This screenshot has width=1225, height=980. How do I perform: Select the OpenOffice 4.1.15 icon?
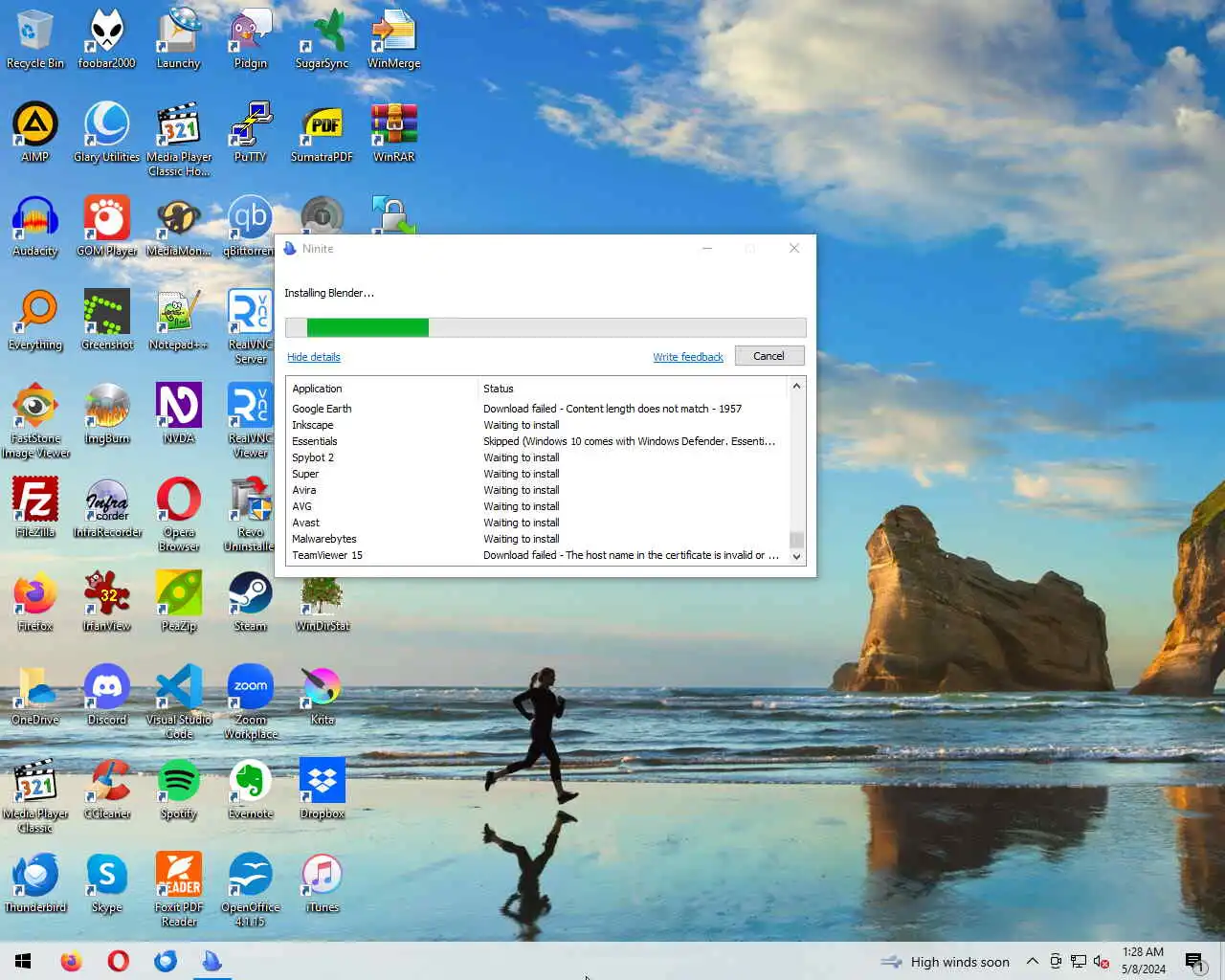point(250,890)
